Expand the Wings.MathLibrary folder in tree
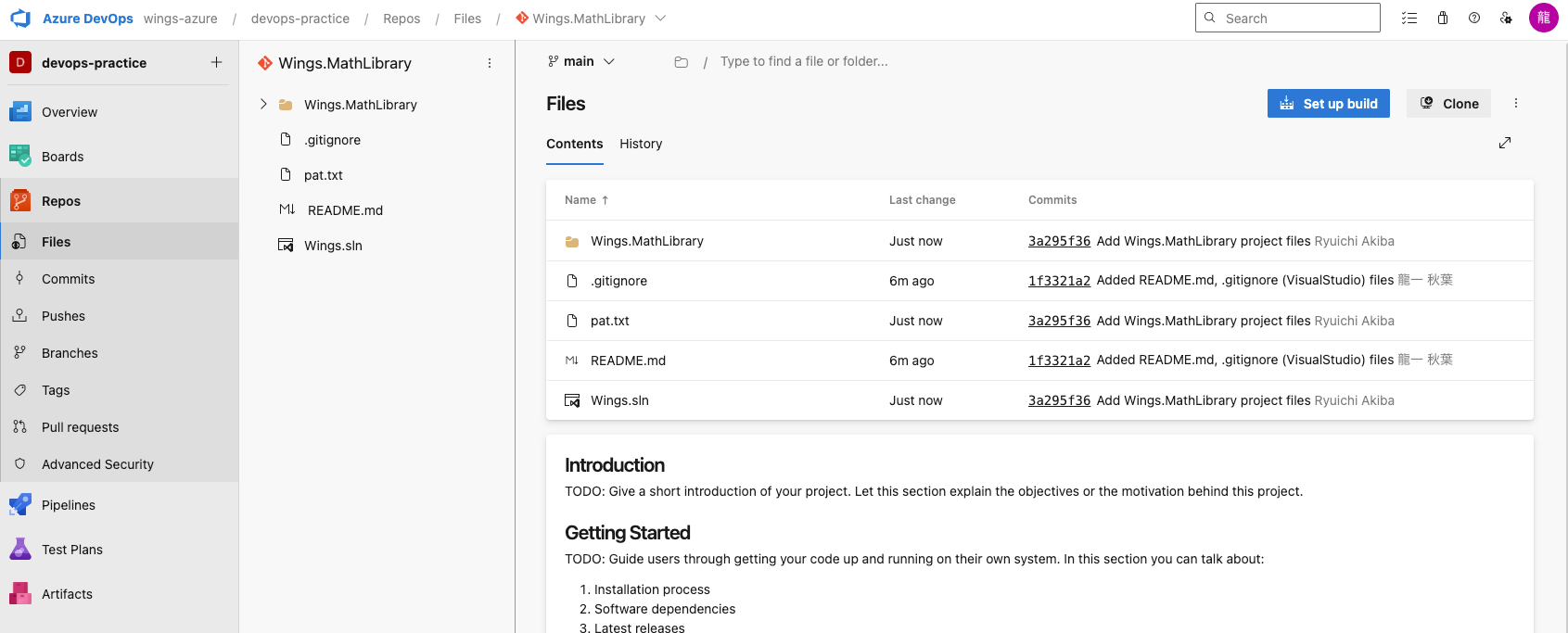The height and width of the screenshot is (633, 1568). tap(263, 105)
